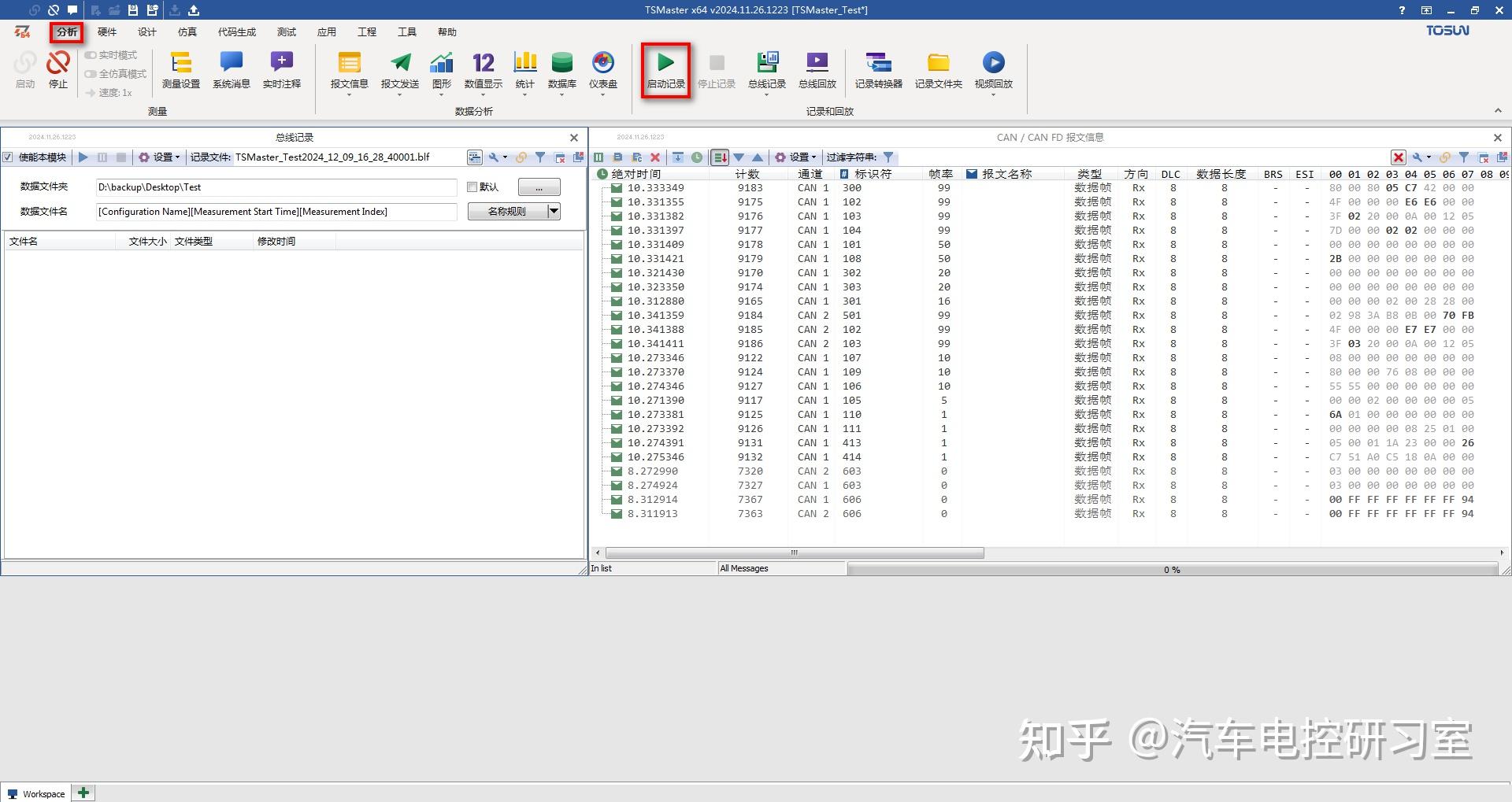This screenshot has width=1512, height=802.
Task: Click the 启动记录 (Start Recording) button
Action: point(665,71)
